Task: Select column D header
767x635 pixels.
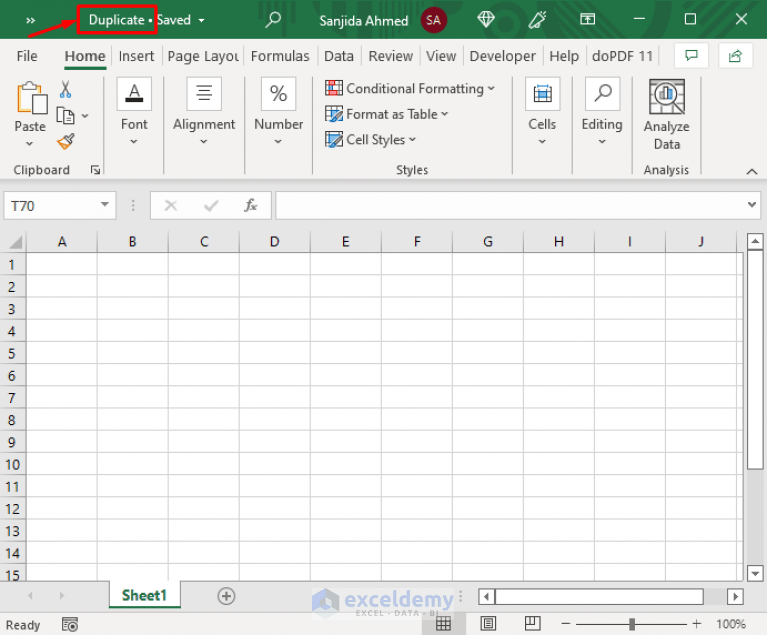Action: (274, 242)
